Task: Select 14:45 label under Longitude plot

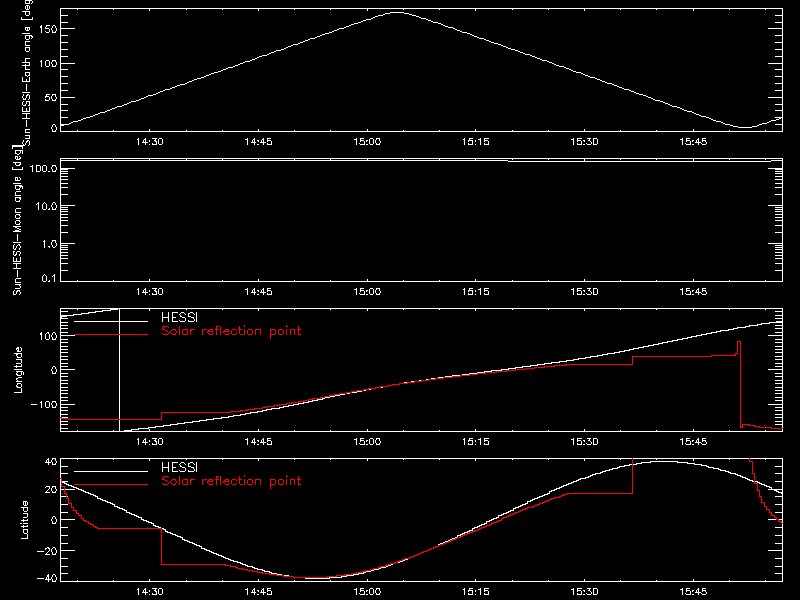Action: click(258, 441)
